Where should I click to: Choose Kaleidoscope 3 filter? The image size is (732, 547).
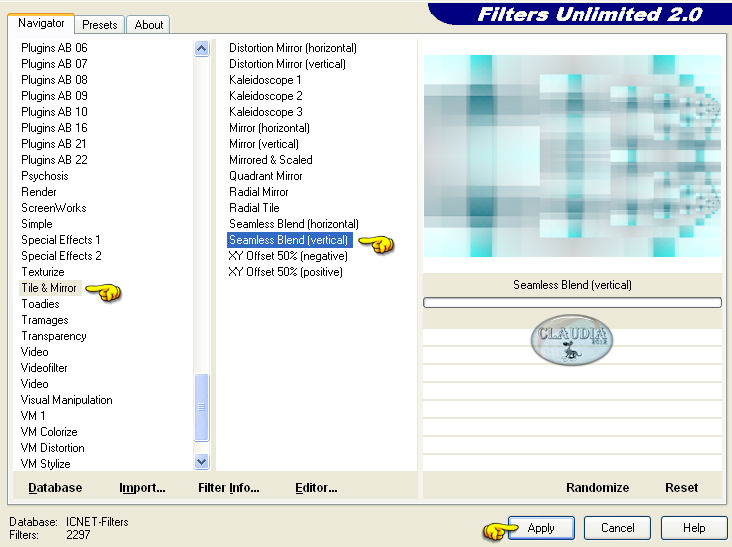266,112
